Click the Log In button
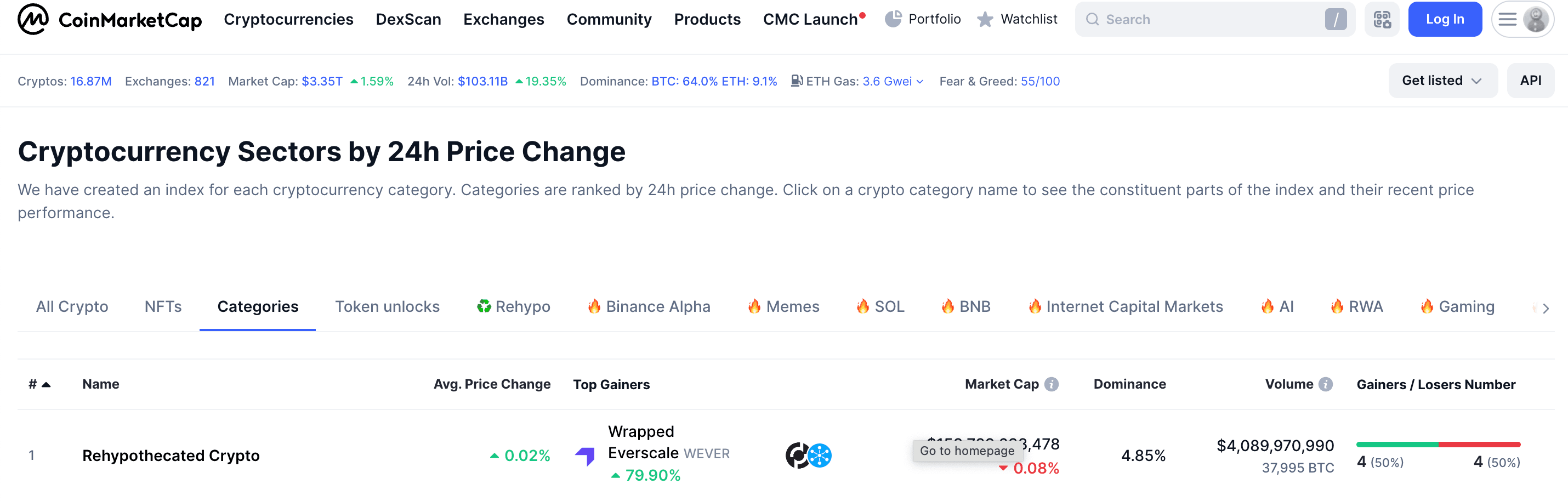 1445,19
